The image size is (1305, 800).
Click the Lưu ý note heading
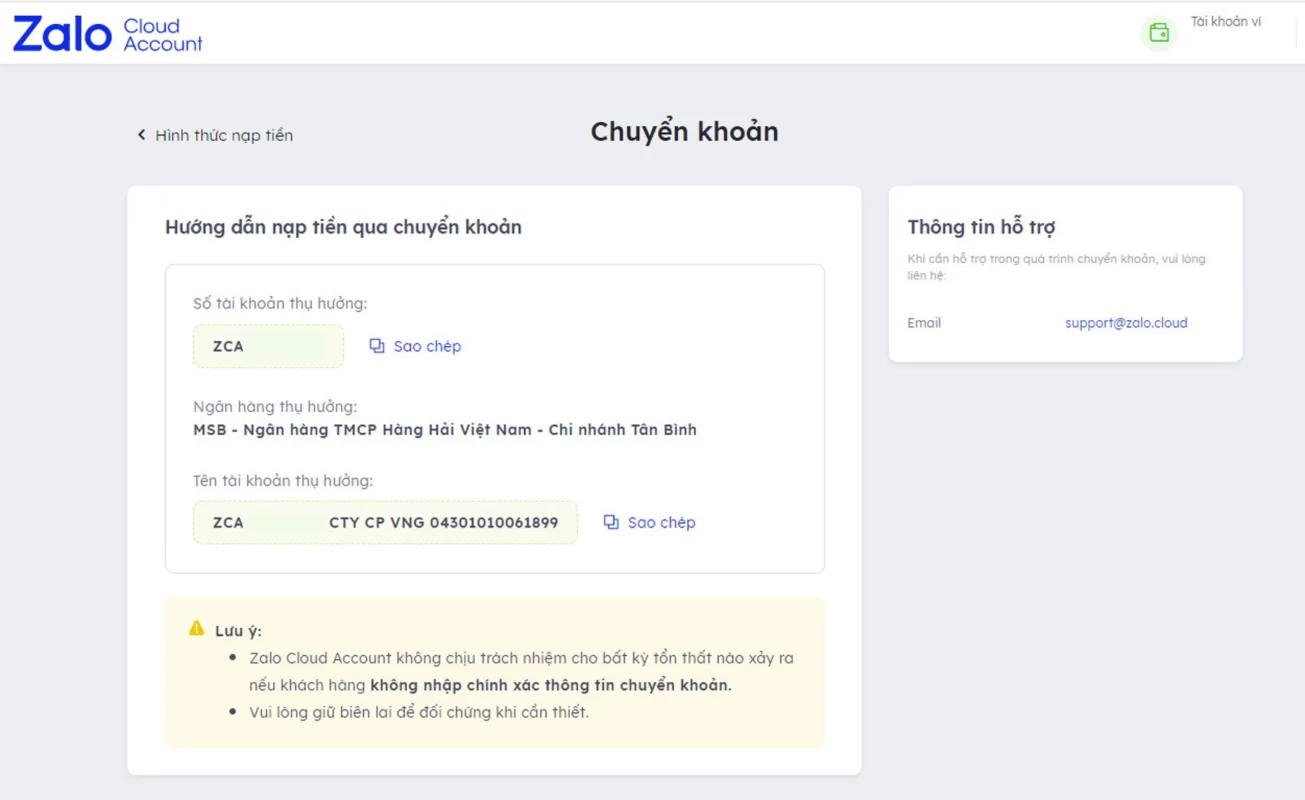click(238, 631)
